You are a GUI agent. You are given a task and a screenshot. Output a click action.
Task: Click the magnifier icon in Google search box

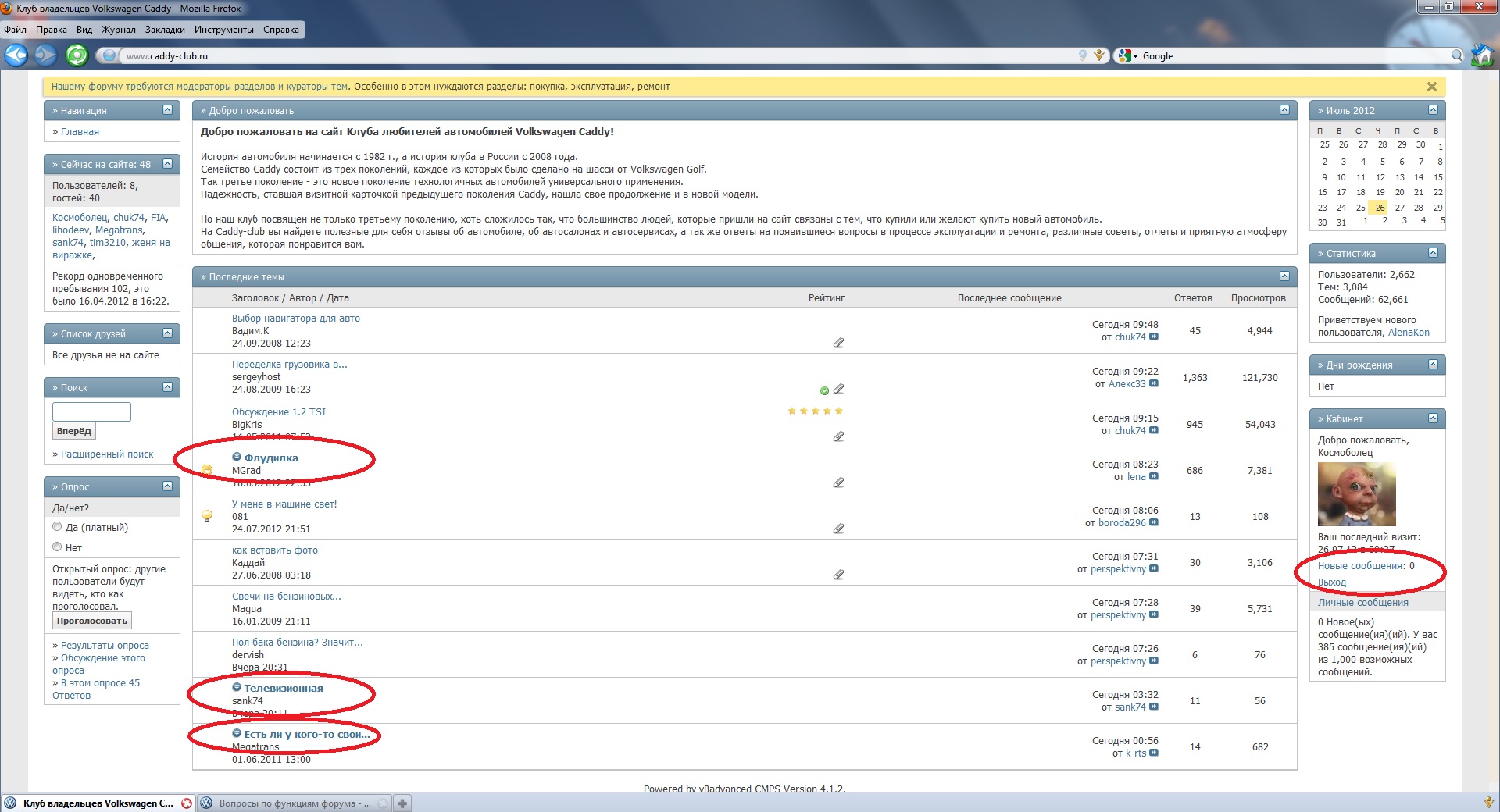(x=1457, y=55)
